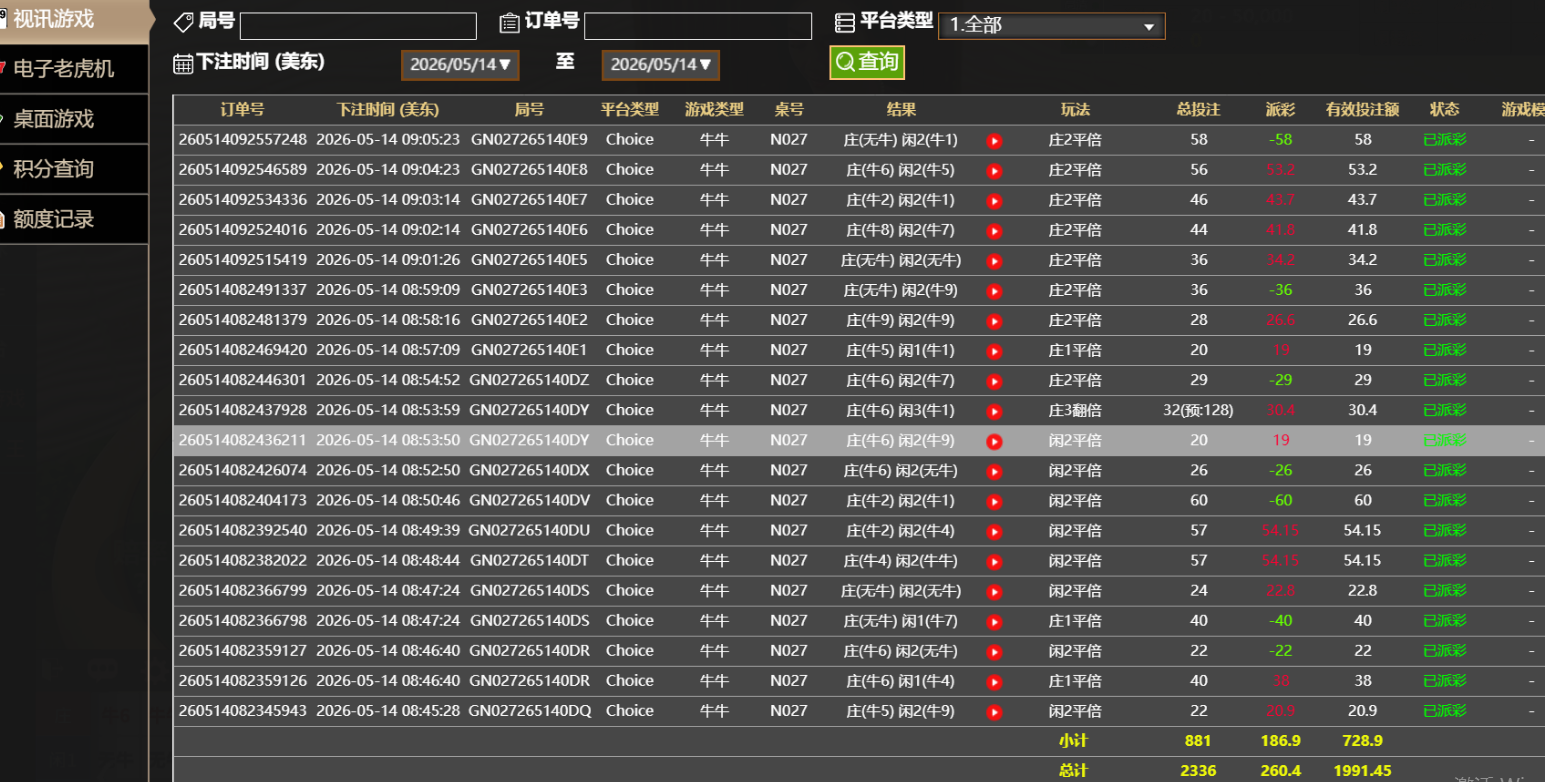Open the 电子老虎机 menu item
Screen dimensions: 1545x782
(72, 69)
